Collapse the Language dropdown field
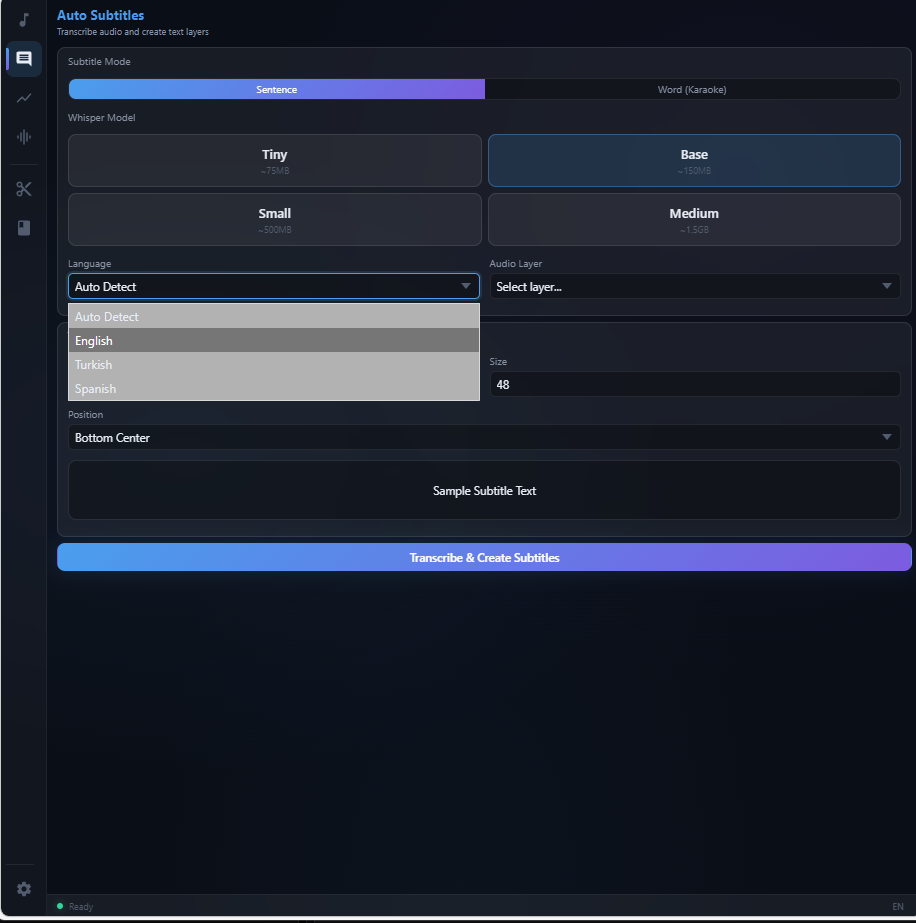Screen dimensions: 916x923 [274, 286]
